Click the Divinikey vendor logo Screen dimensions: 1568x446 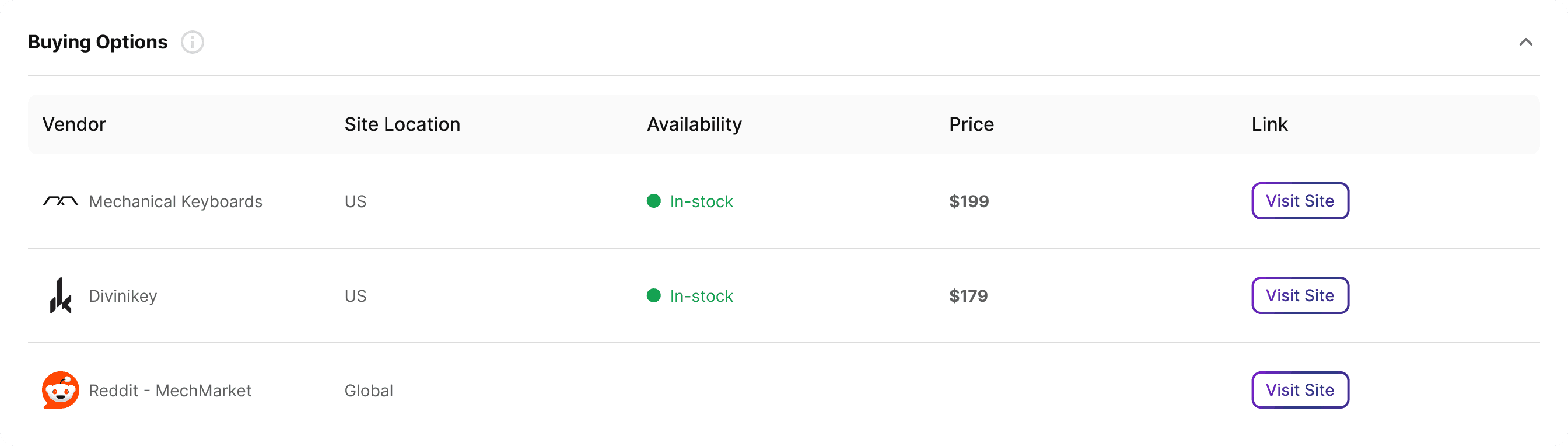[60, 295]
